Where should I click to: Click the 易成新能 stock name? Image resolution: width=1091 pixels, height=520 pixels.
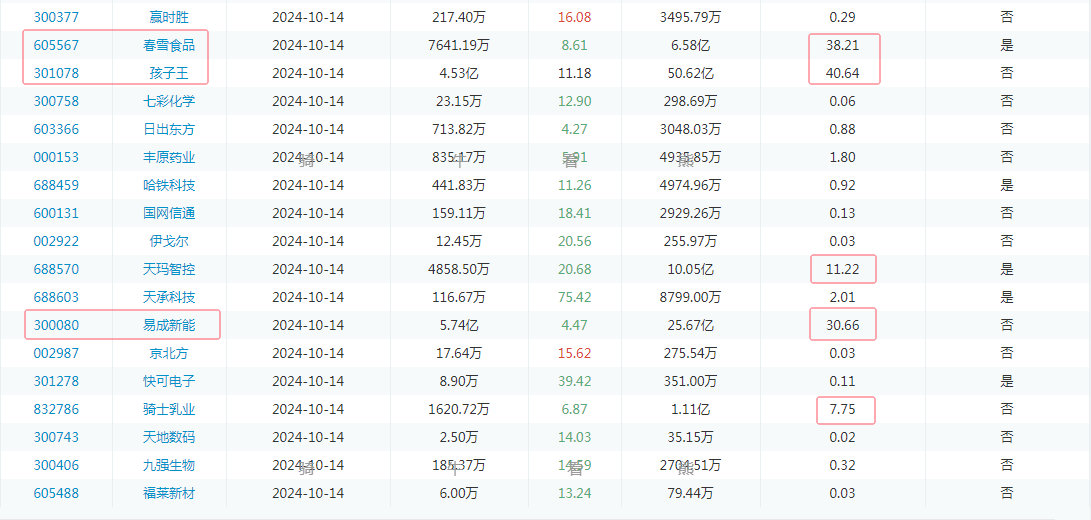[x=169, y=325]
